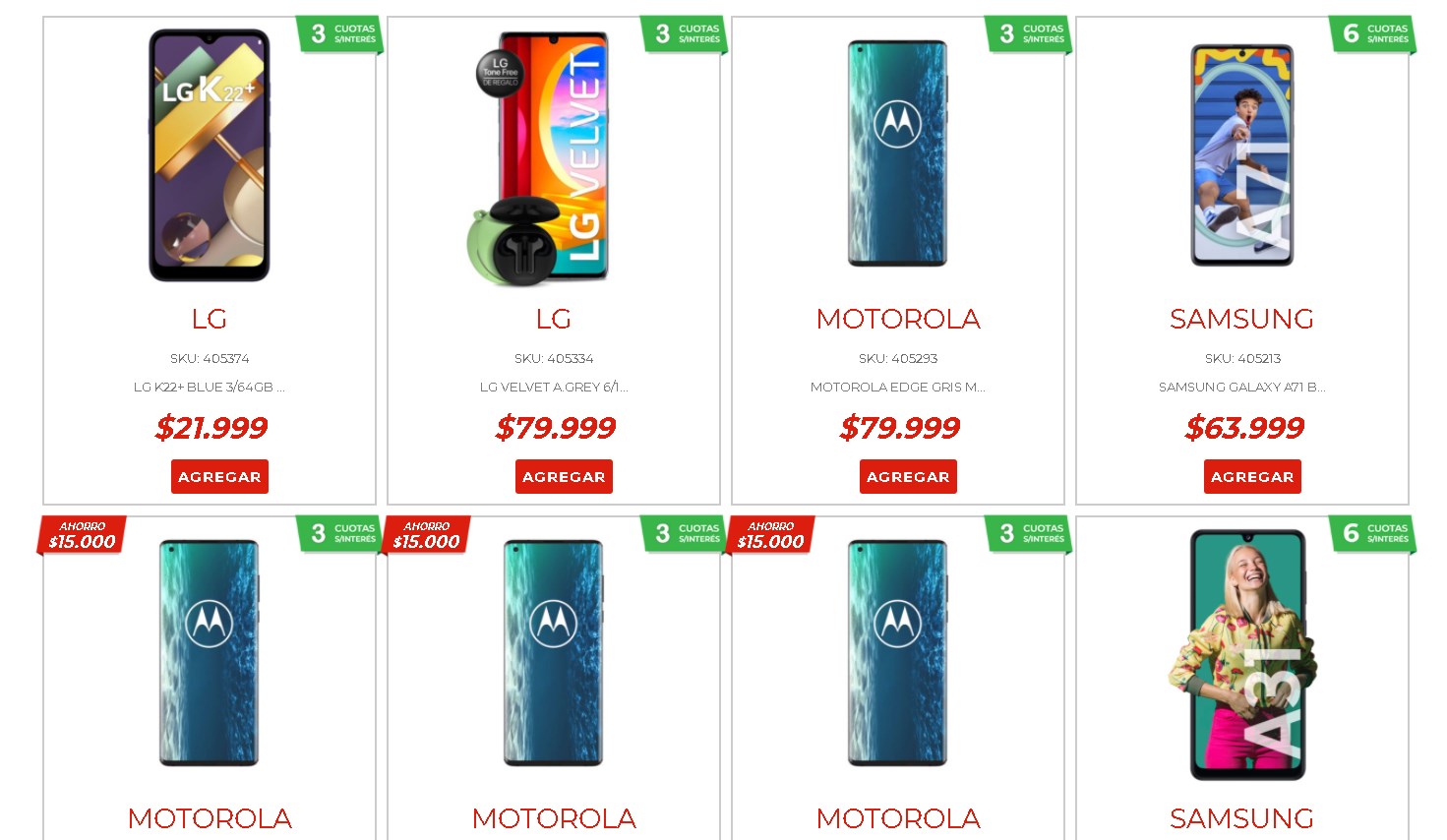Add the LG K22+ to cart
The height and width of the screenshot is (840, 1447).
click(x=219, y=476)
